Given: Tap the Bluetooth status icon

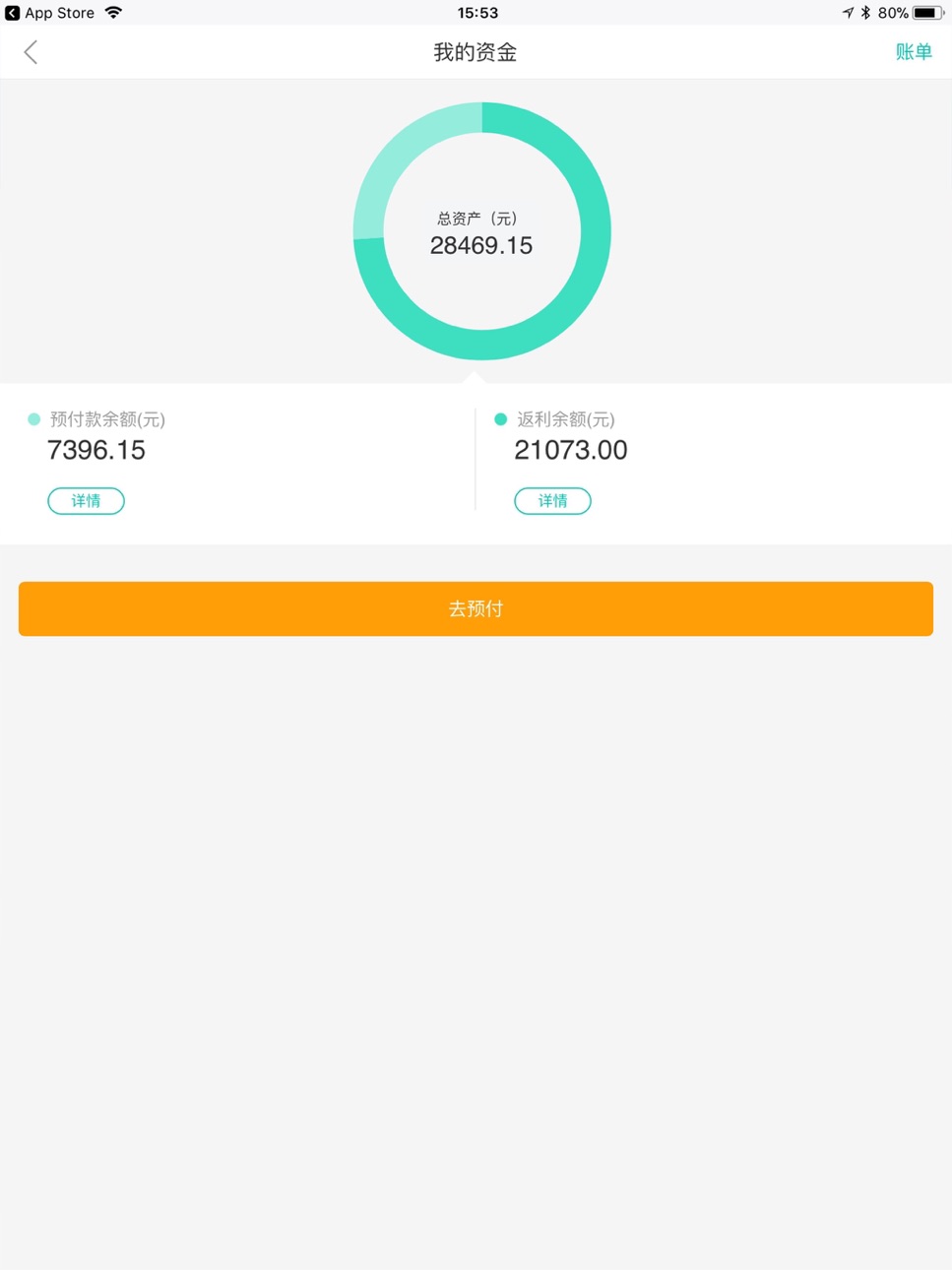Looking at the screenshot, I should click(x=865, y=13).
